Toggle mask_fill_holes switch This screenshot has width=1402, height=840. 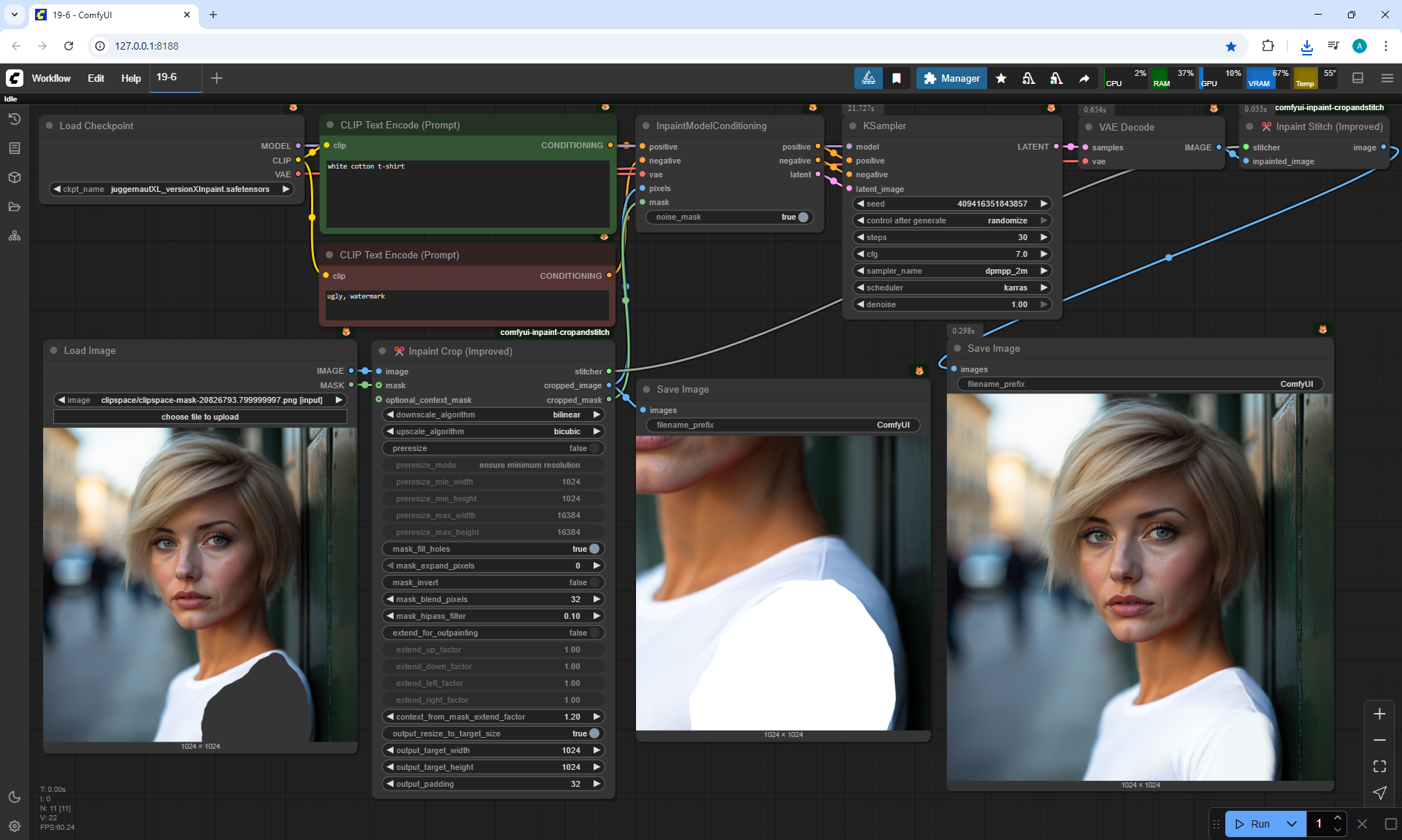[x=594, y=549]
